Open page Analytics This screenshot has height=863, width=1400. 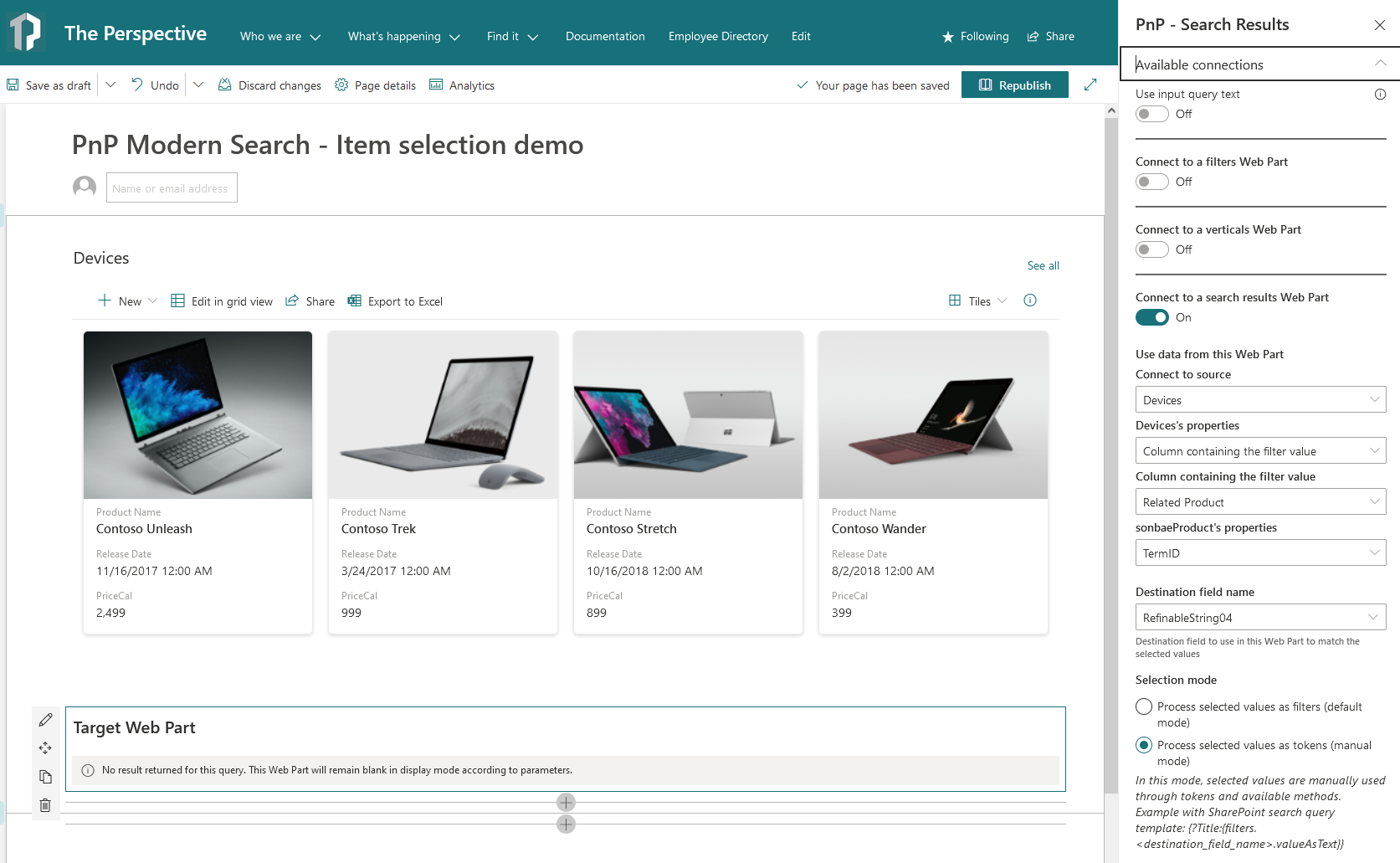pos(462,85)
